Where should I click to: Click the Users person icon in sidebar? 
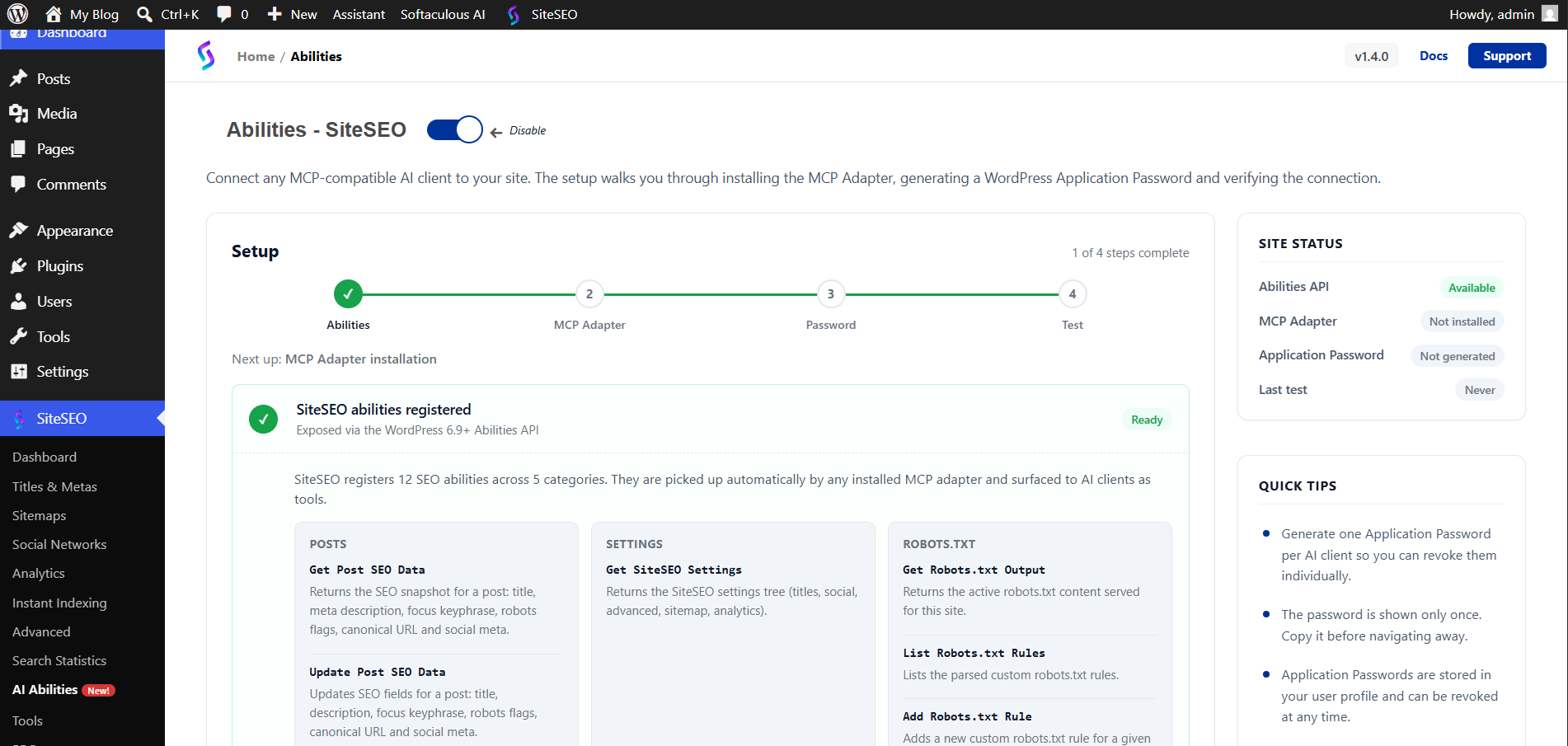coord(18,301)
